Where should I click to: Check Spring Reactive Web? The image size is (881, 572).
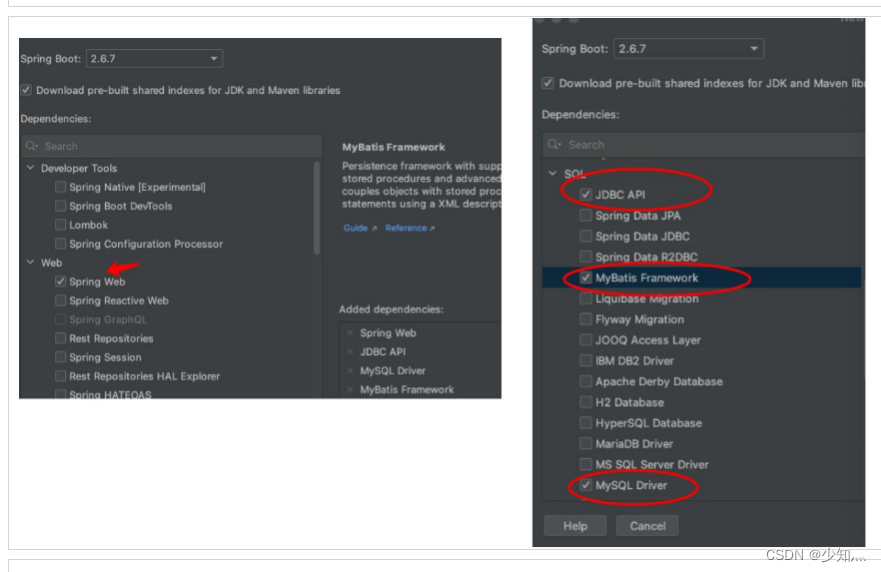[61, 301]
